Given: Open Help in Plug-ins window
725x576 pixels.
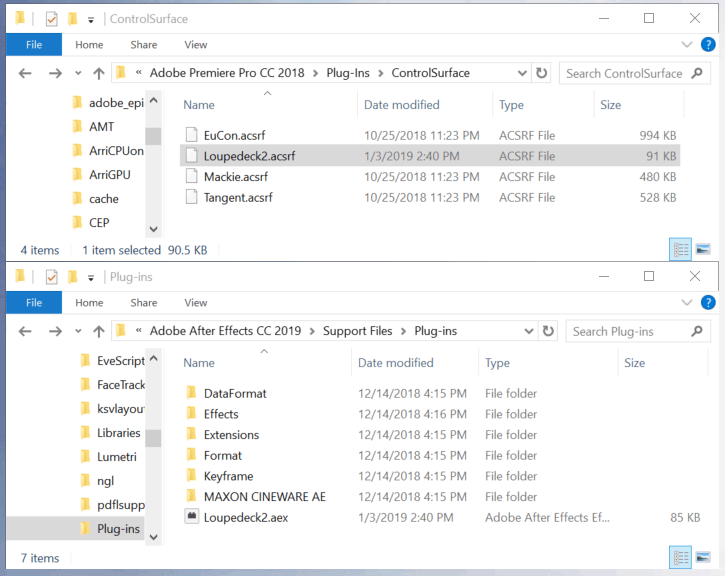Looking at the screenshot, I should pos(708,303).
